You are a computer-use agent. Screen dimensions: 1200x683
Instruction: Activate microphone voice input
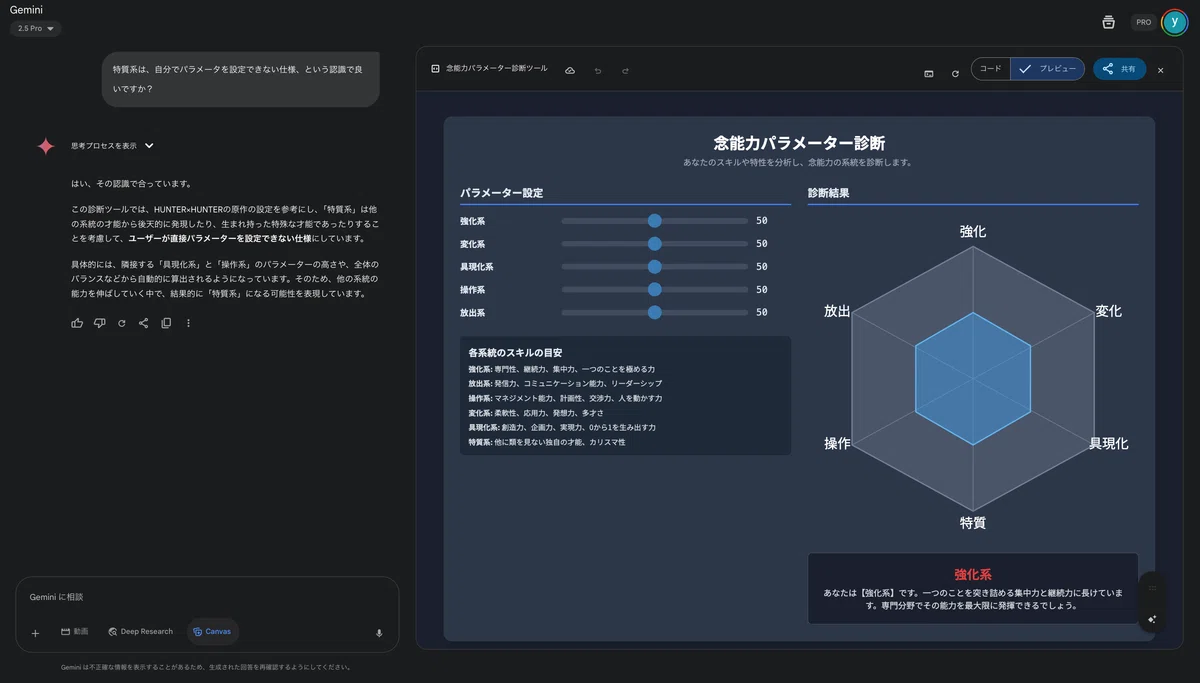pyautogui.click(x=379, y=632)
